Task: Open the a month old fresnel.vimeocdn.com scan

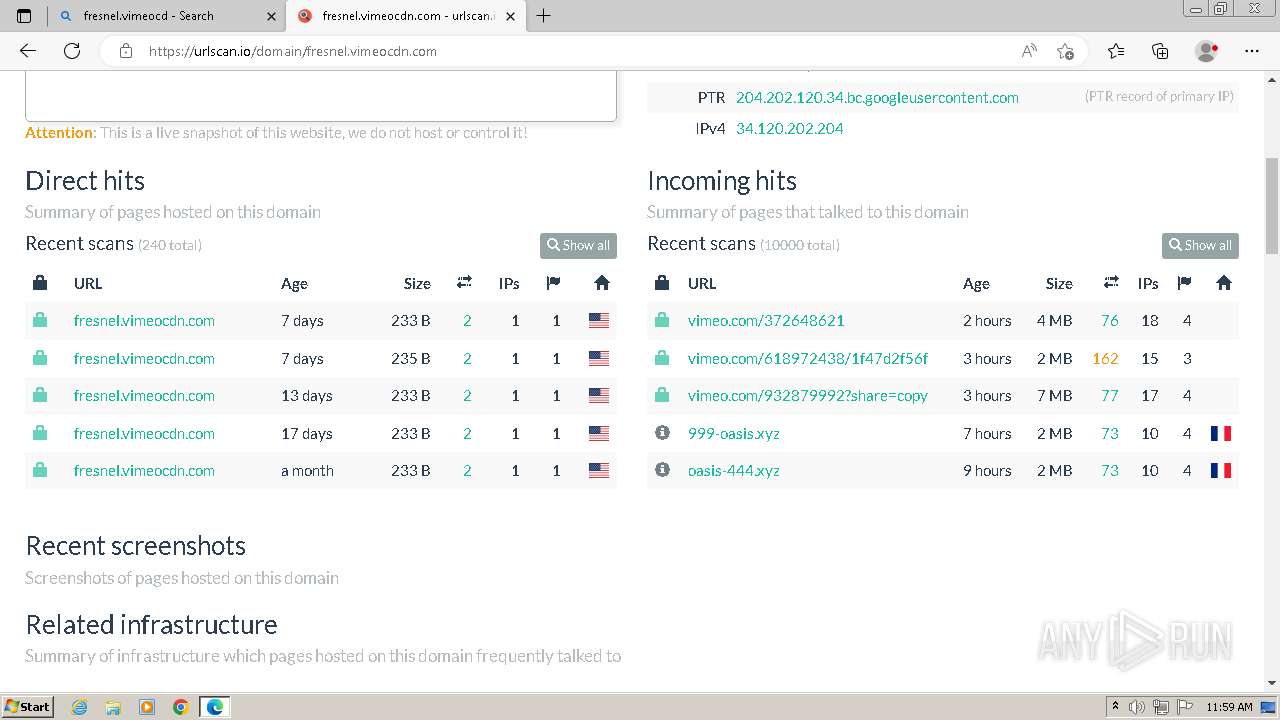Action: 144,471
